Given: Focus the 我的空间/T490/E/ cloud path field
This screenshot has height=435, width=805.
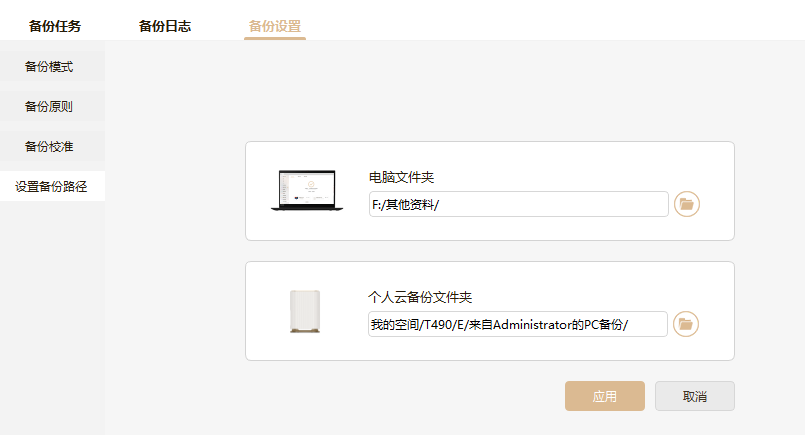Looking at the screenshot, I should (518, 324).
